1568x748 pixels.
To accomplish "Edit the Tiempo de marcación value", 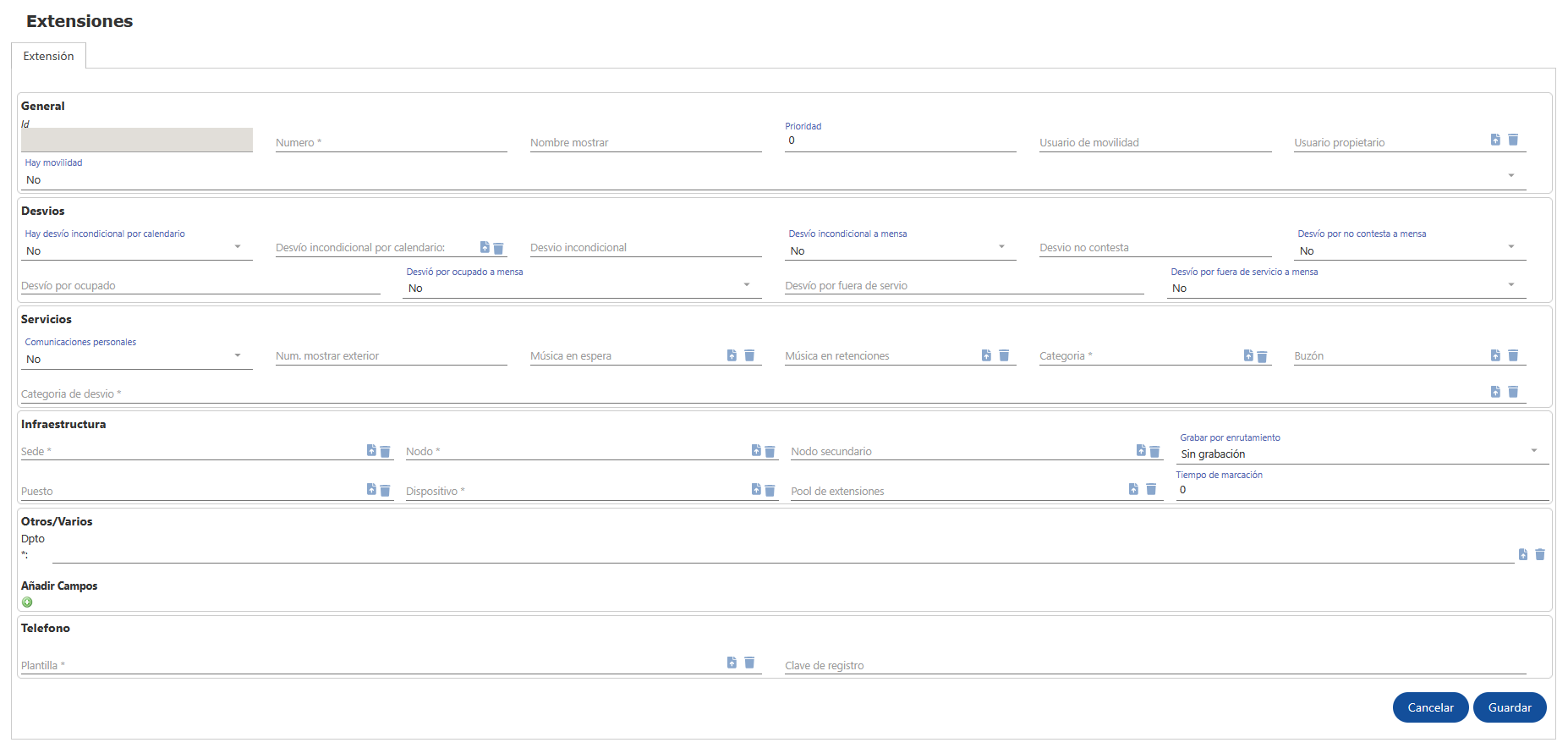I will [x=1362, y=490].
